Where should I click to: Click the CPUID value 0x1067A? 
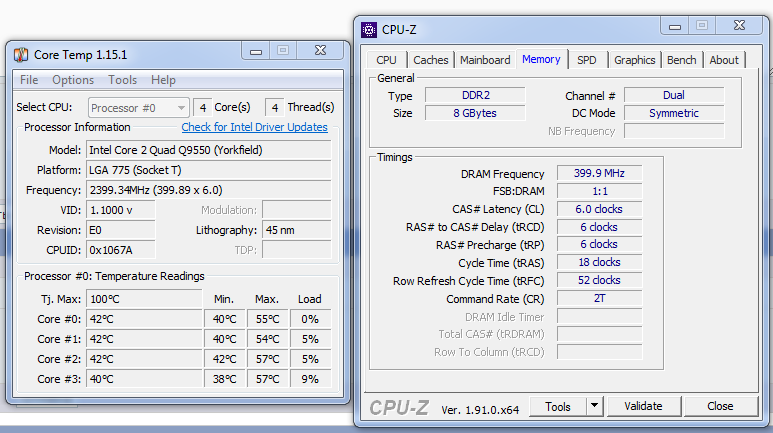pyautogui.click(x=121, y=250)
